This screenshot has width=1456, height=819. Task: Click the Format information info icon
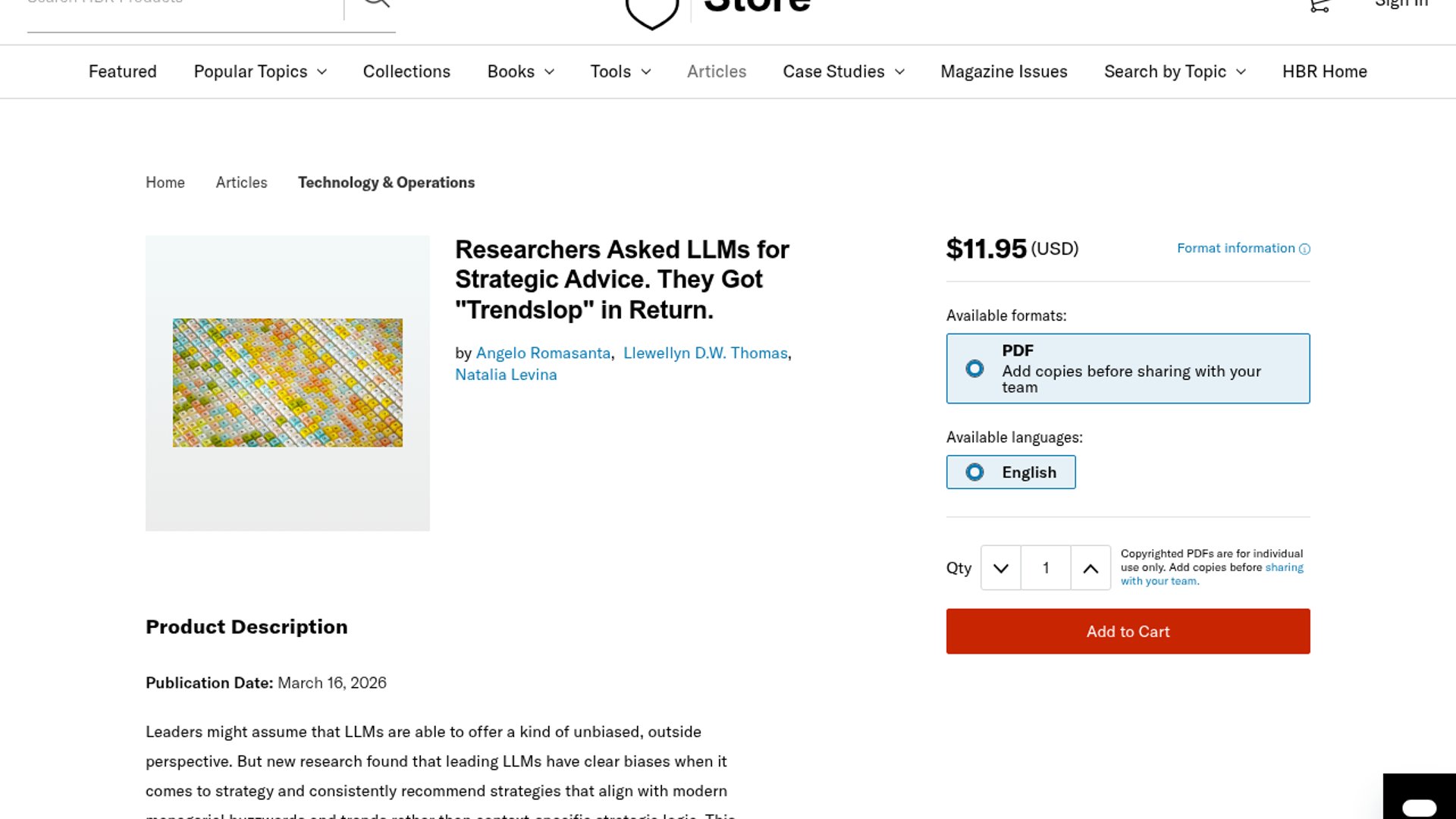(1304, 249)
